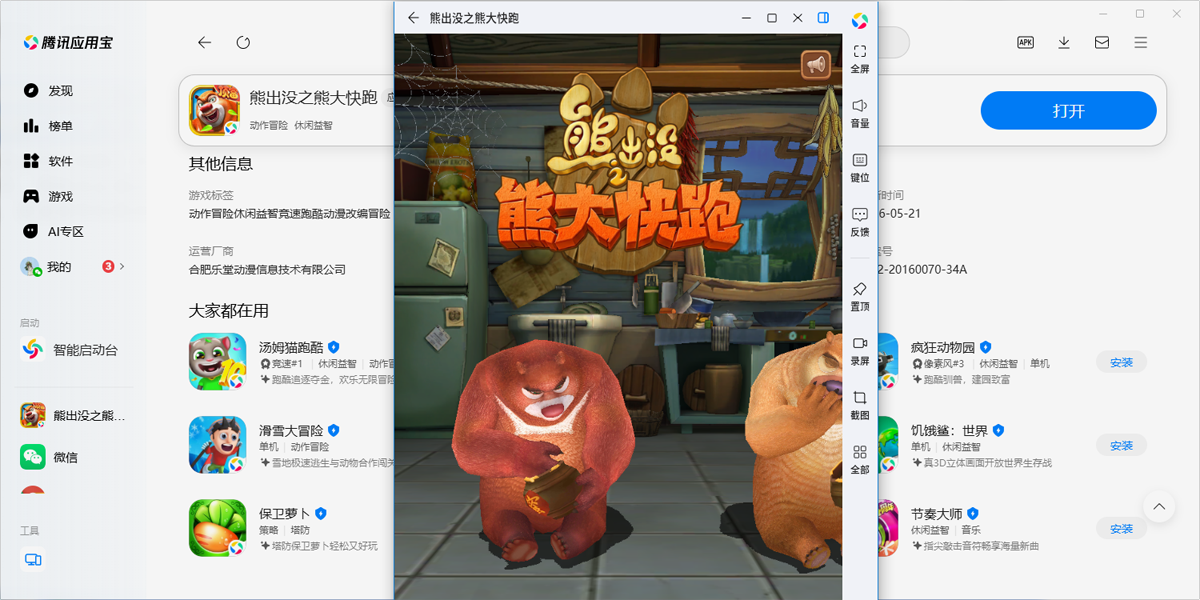Go back with the main window arrow
This screenshot has width=1200, height=600.
204,43
